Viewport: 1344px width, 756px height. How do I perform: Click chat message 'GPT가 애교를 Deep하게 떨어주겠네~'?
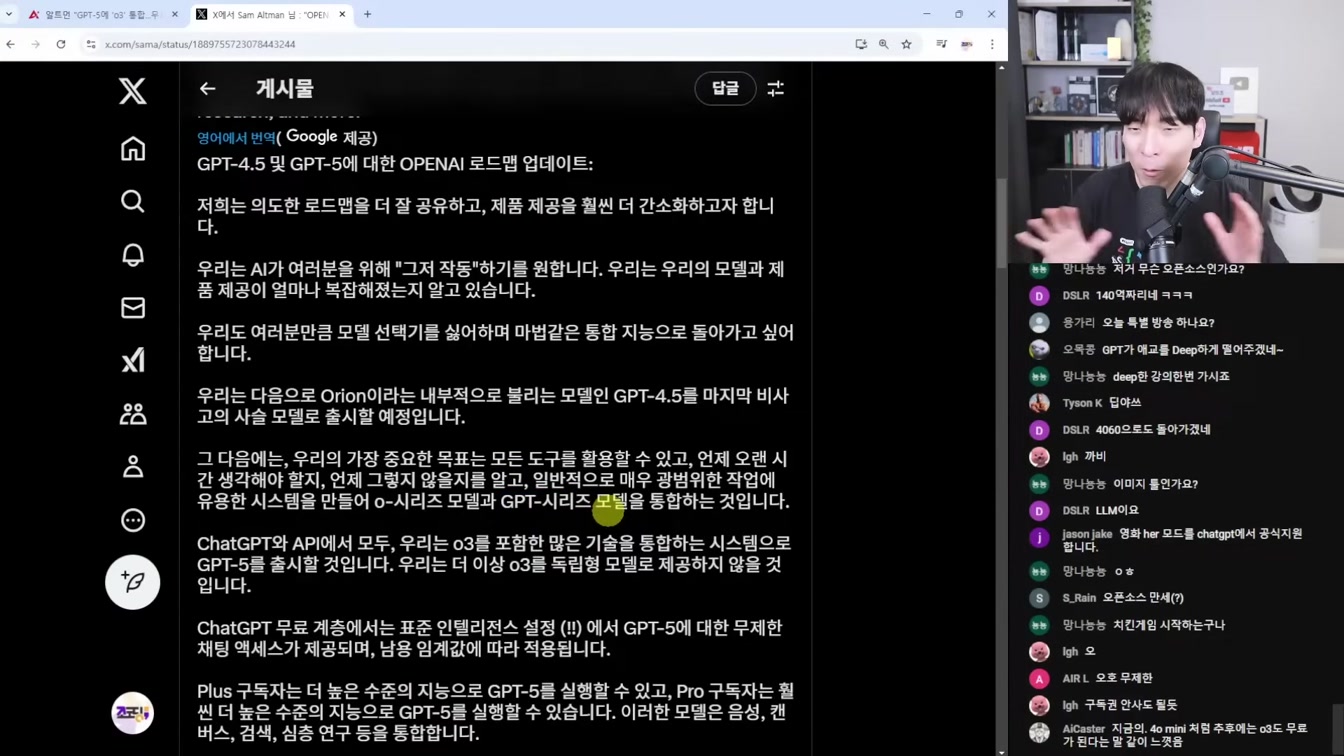1192,350
